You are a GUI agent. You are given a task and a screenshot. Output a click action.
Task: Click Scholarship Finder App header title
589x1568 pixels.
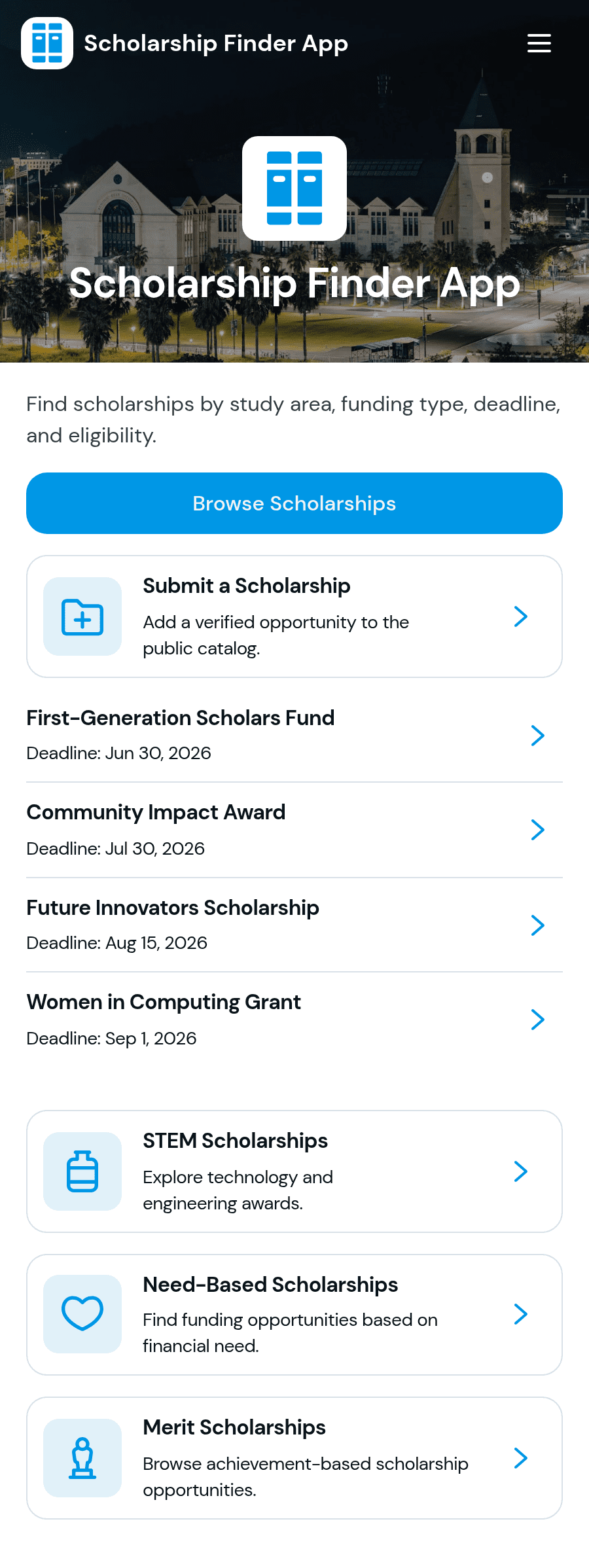coord(216,43)
